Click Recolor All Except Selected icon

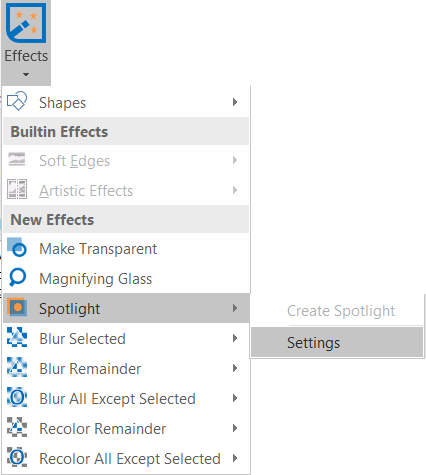tap(17, 457)
